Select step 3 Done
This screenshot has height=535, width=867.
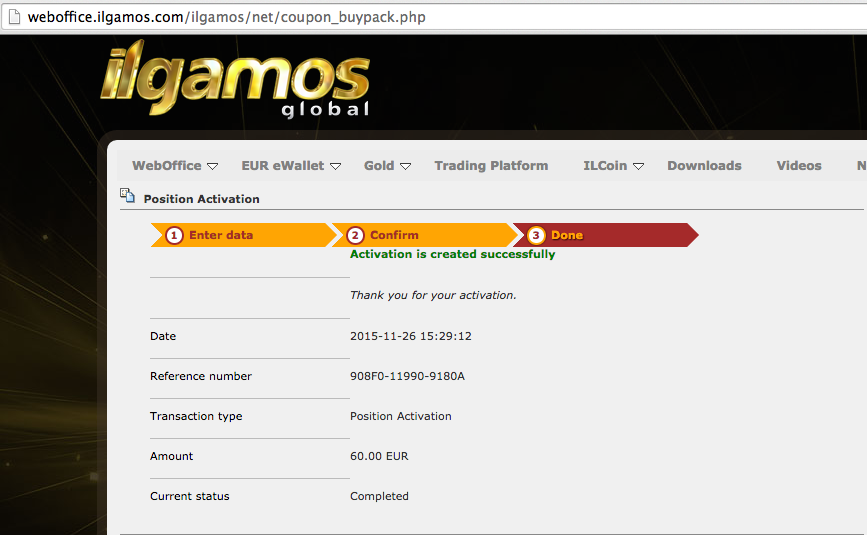(x=605, y=235)
